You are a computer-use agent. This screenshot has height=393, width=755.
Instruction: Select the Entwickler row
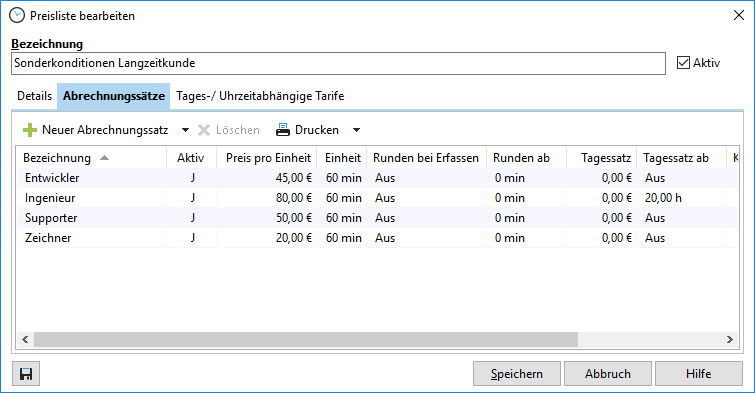(x=377, y=178)
